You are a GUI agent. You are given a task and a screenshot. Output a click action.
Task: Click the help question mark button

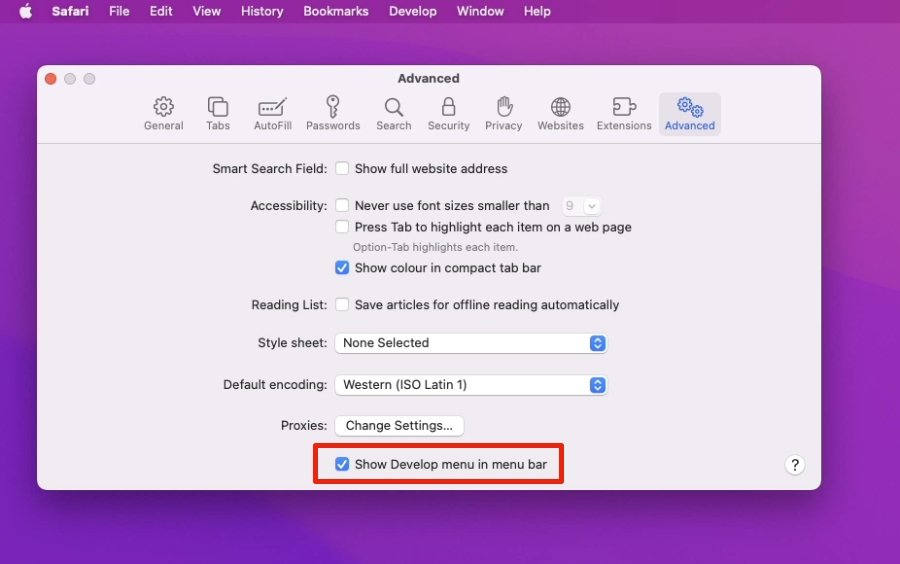(794, 465)
